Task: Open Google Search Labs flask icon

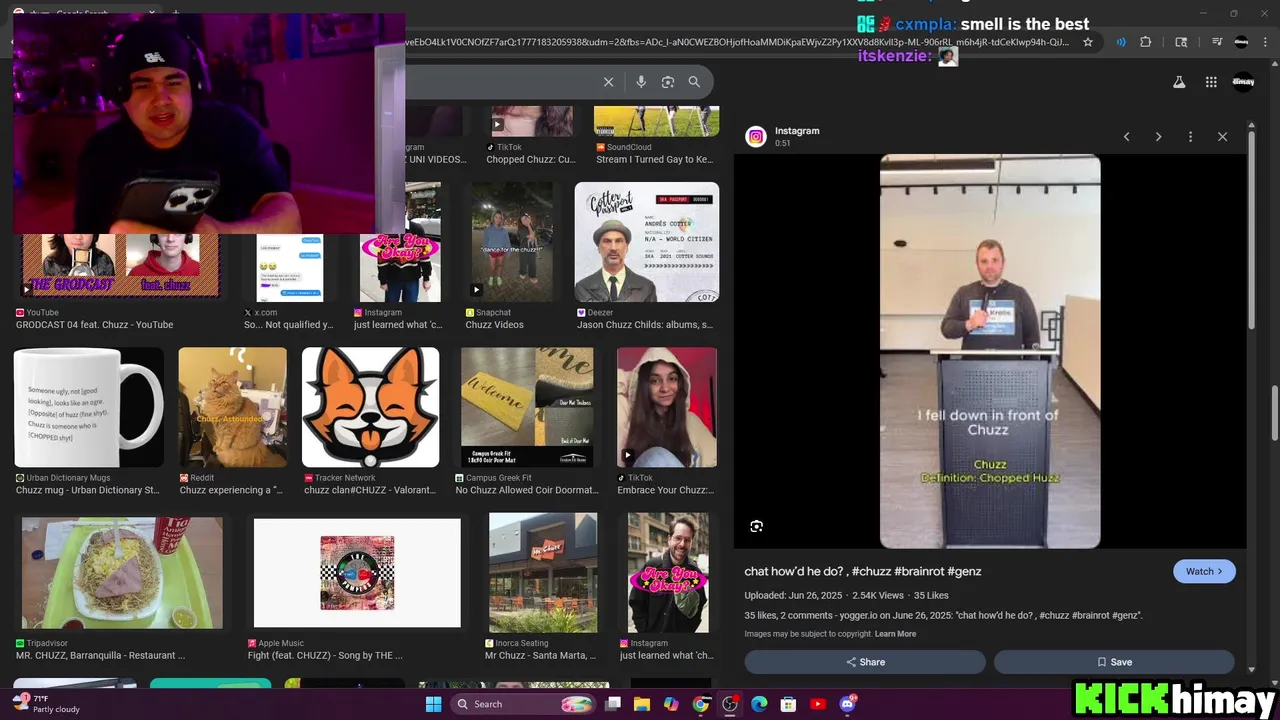Action: pos(1179,82)
